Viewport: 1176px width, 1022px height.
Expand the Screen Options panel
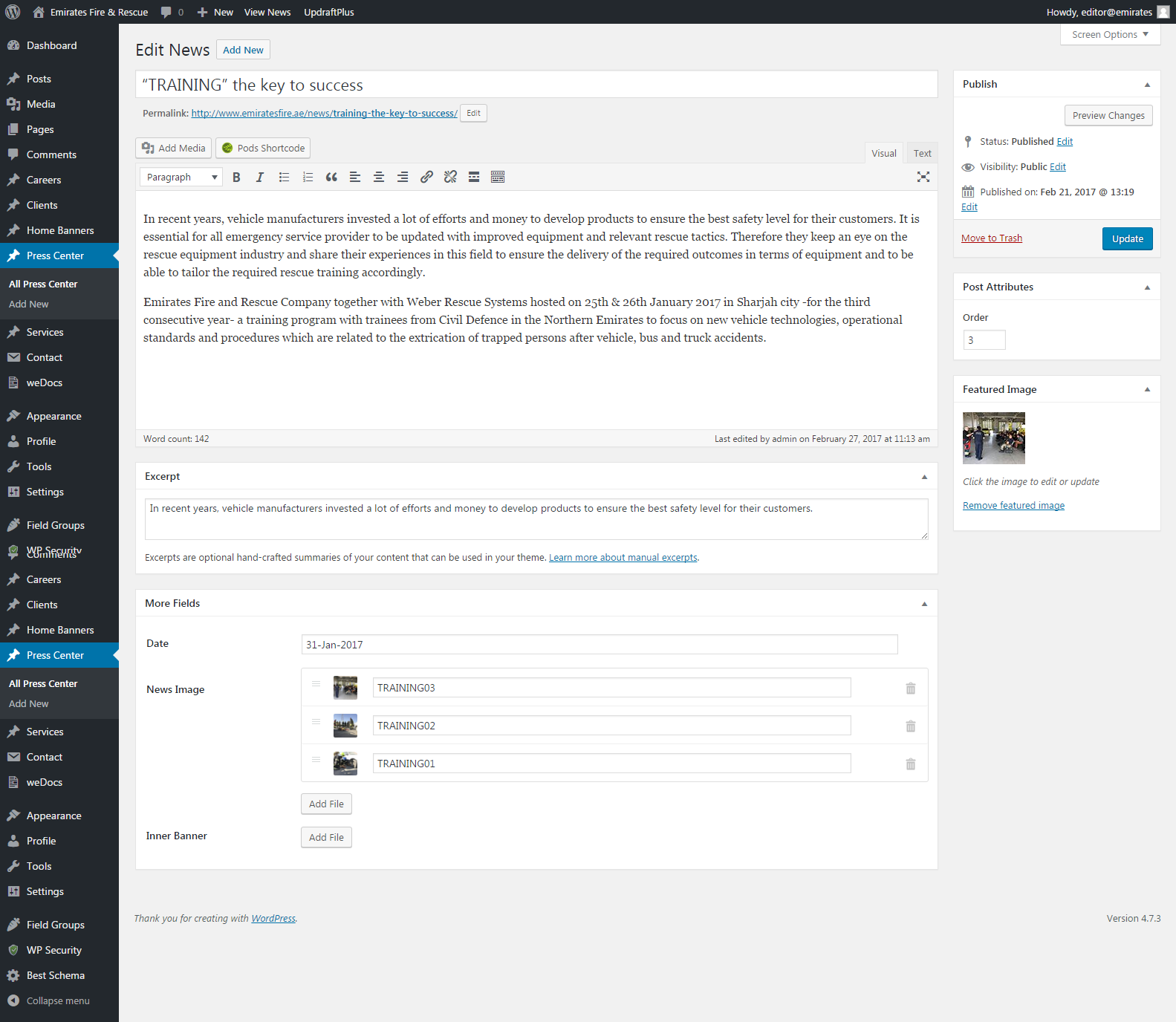coord(1109,34)
